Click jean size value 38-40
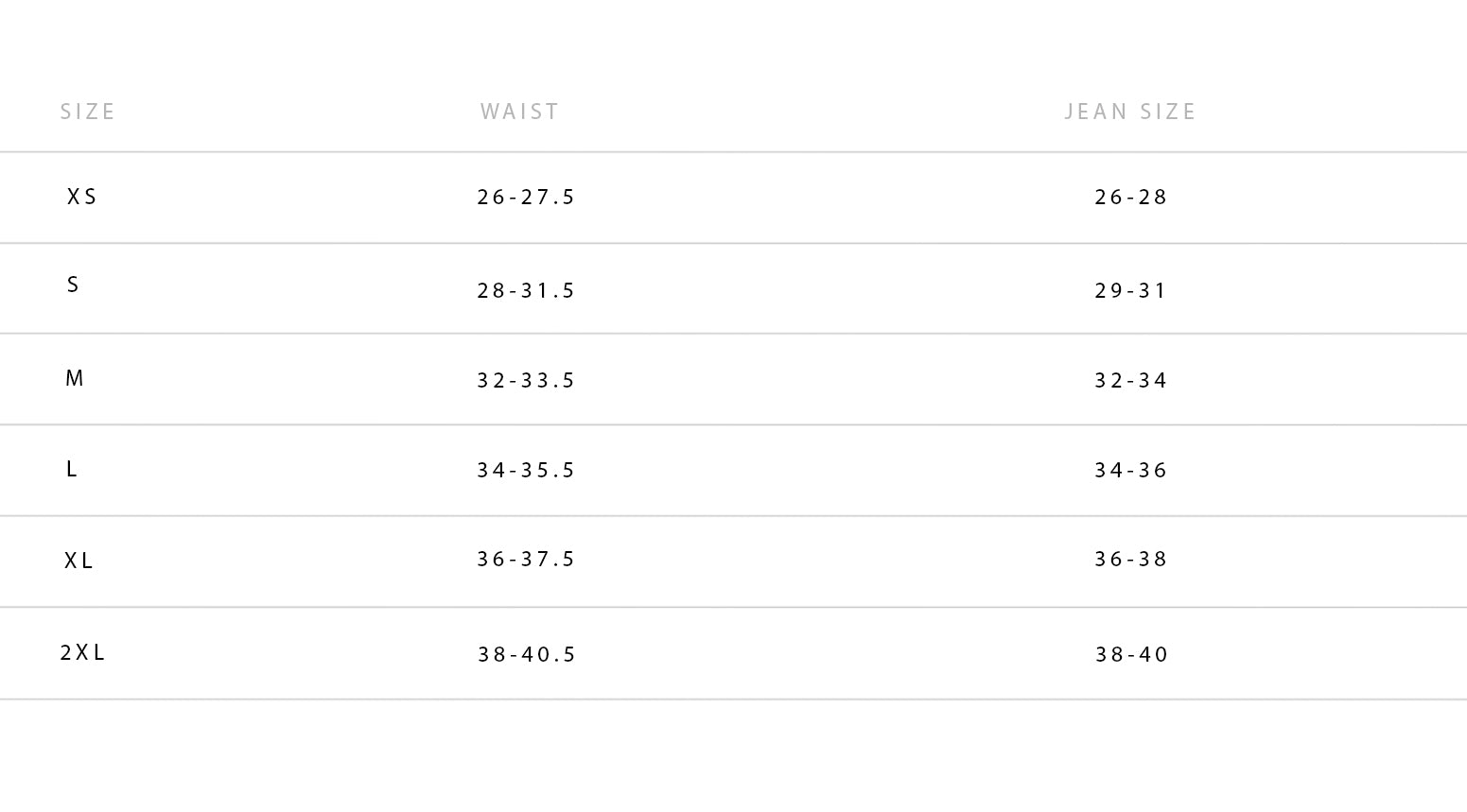 1132,654
